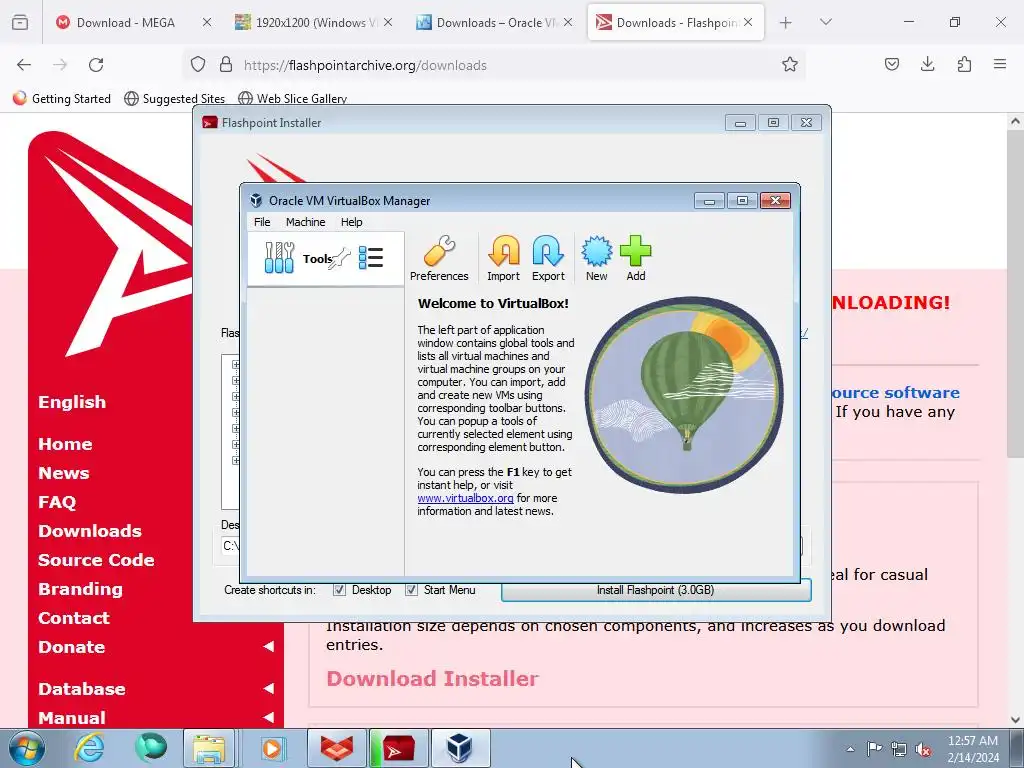This screenshot has width=1024, height=768.
Task: Open the Machine menu in VirtualBox
Action: 305,222
